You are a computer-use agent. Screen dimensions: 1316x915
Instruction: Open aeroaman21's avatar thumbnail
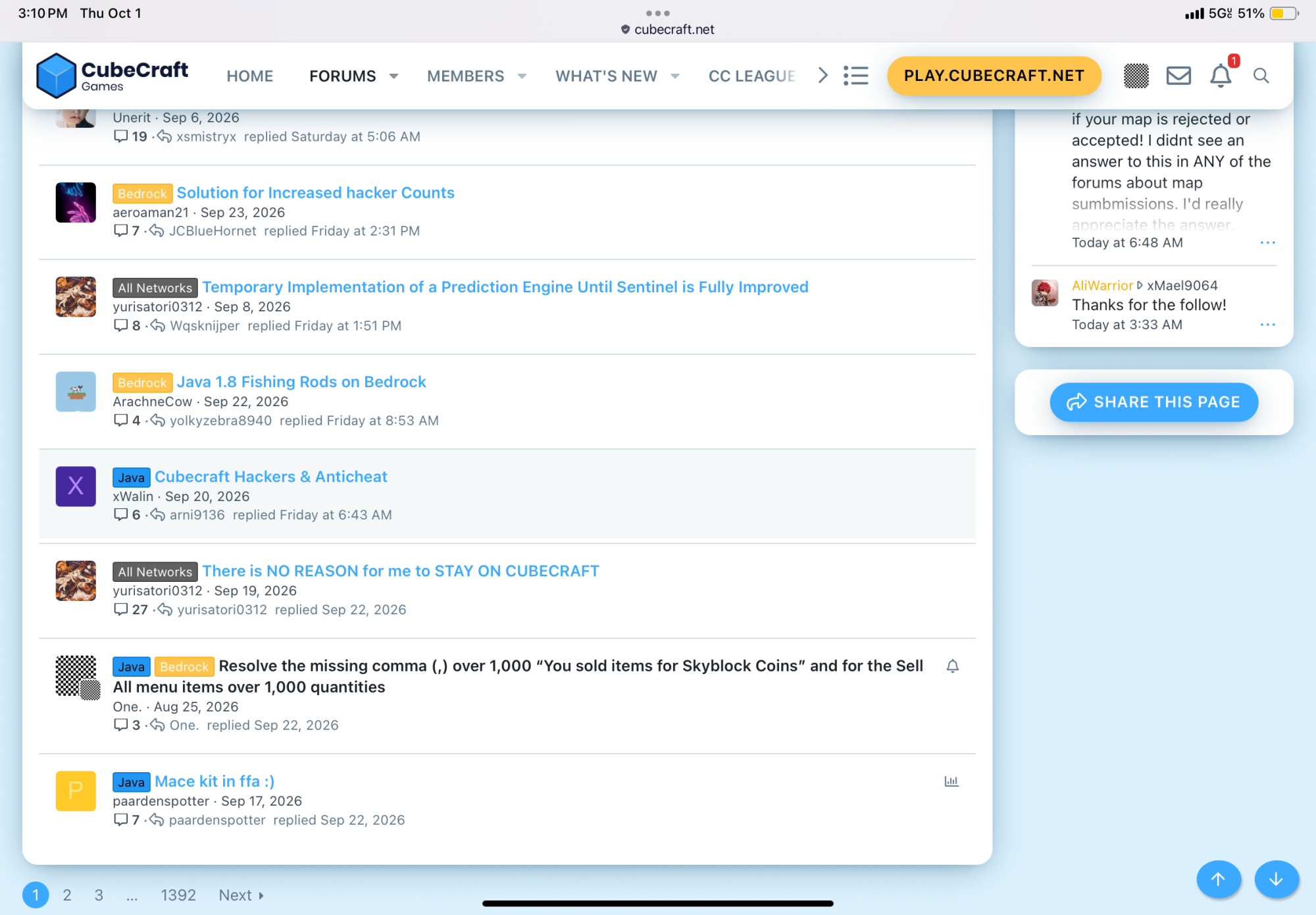(76, 203)
